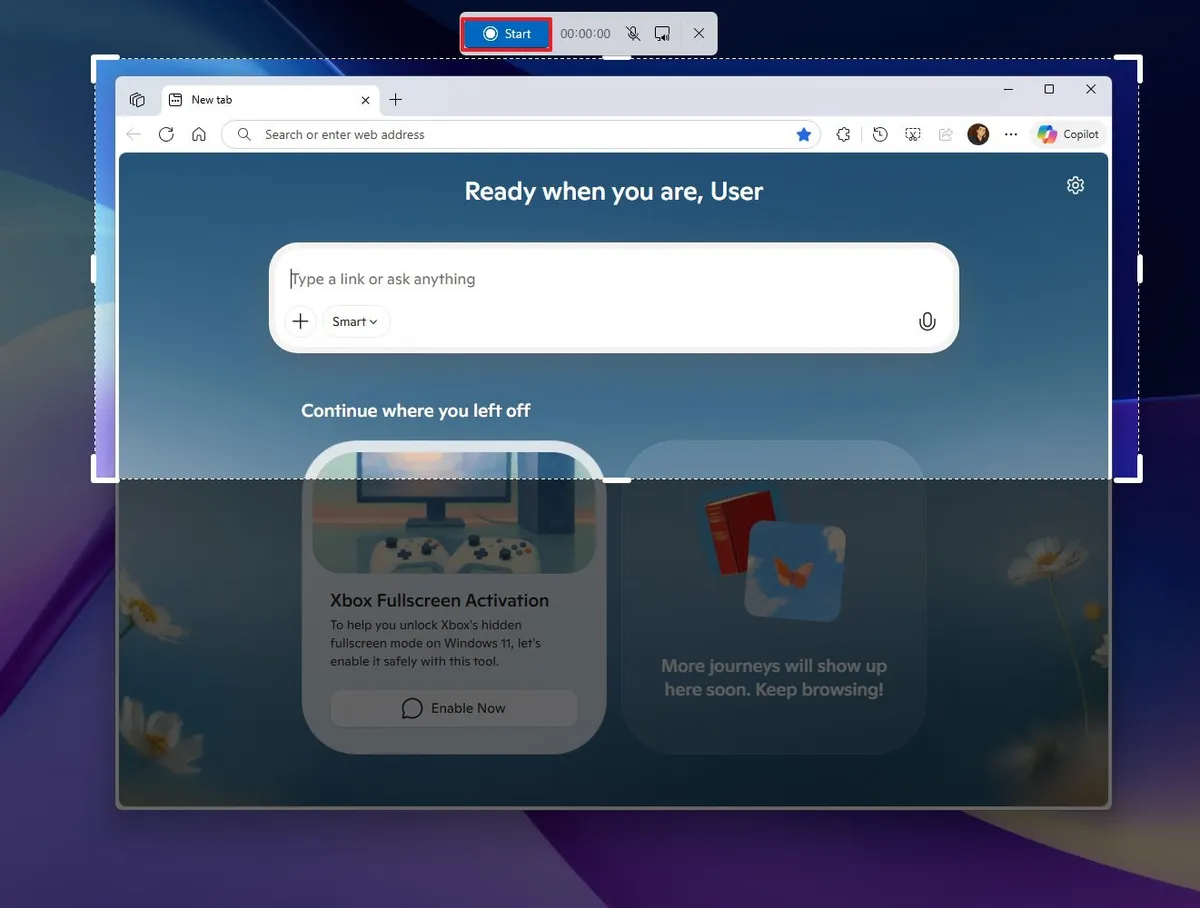Screen dimensions: 1200x908
Task: Open the browser settings menu via ellipsis
Action: tap(1011, 133)
